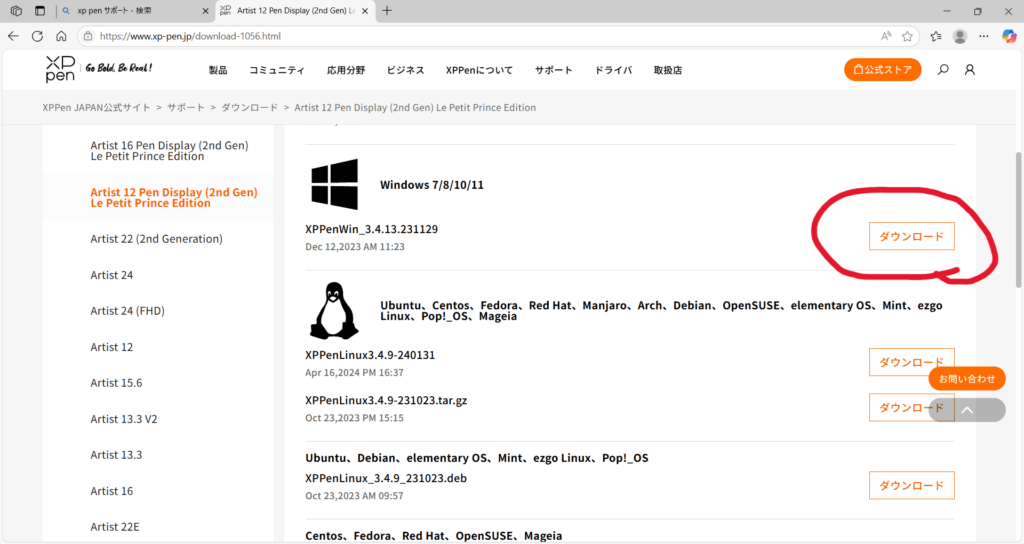Open browser profile avatar icon
The height and width of the screenshot is (544, 1024).
[960, 36]
